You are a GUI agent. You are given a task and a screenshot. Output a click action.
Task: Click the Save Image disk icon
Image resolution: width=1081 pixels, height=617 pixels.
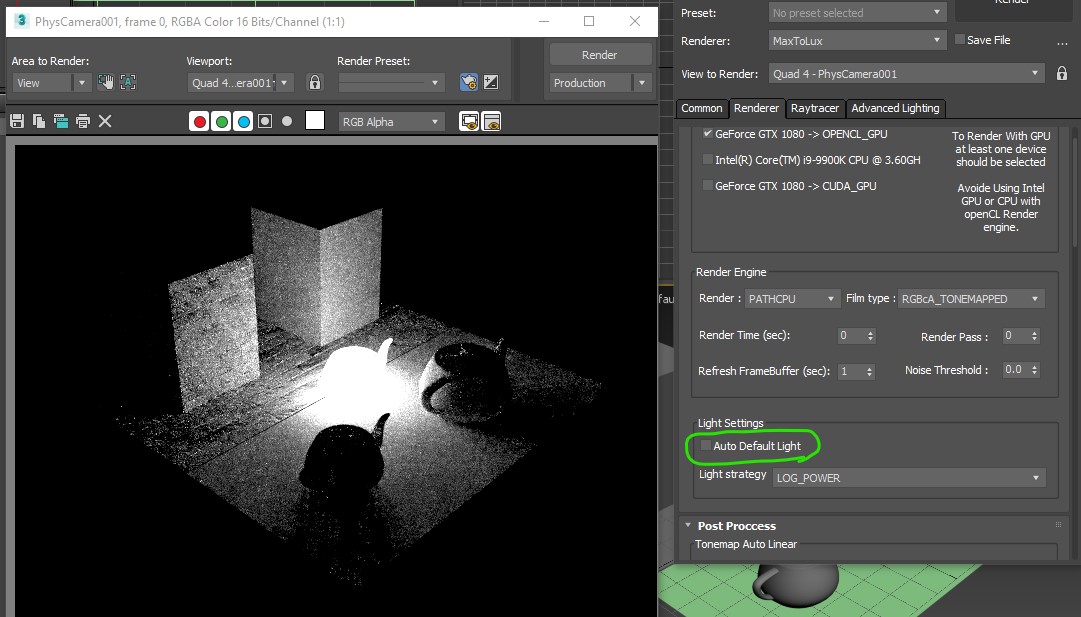tap(16, 121)
